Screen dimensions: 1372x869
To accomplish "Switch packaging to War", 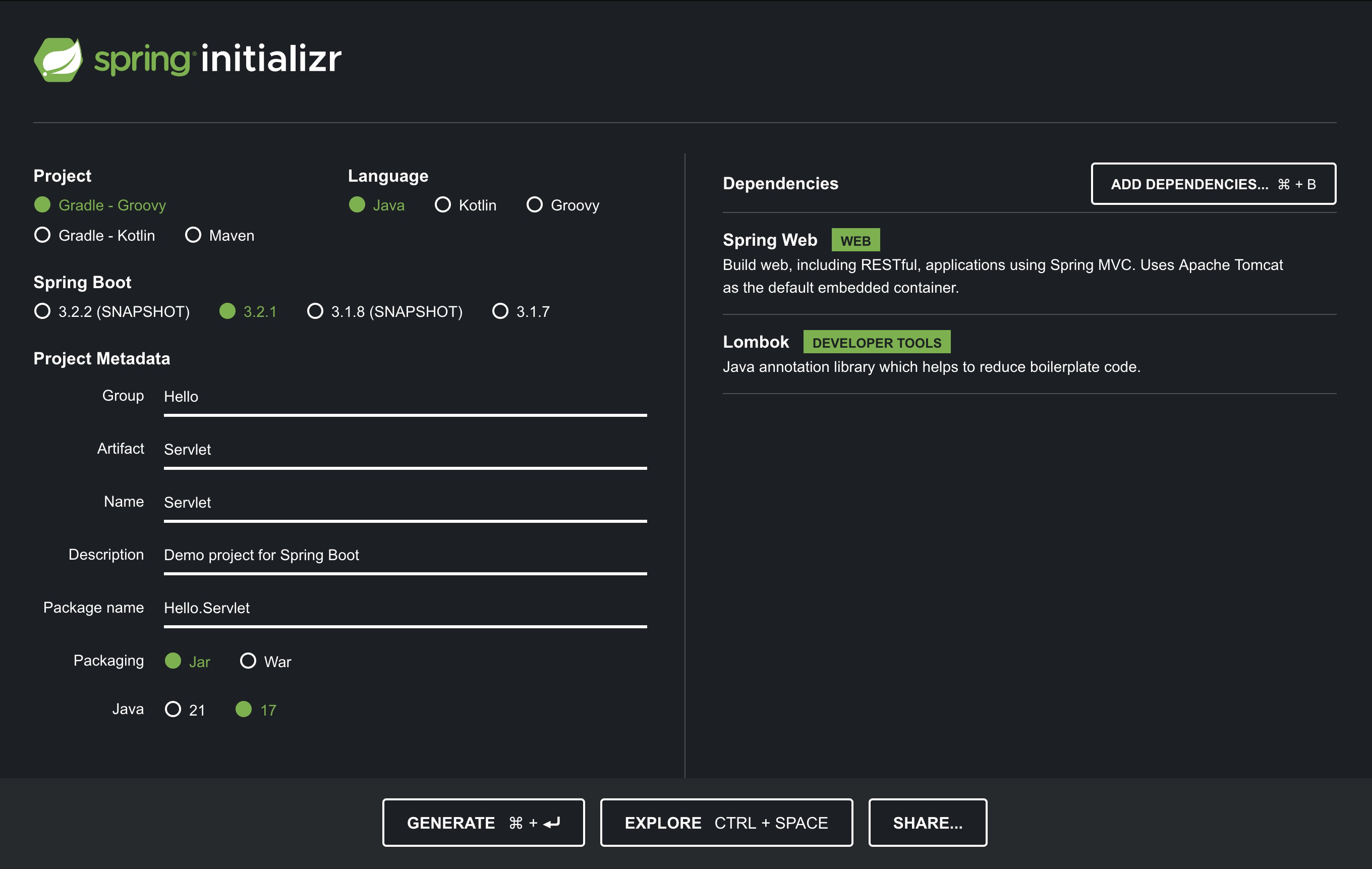I will pos(248,661).
